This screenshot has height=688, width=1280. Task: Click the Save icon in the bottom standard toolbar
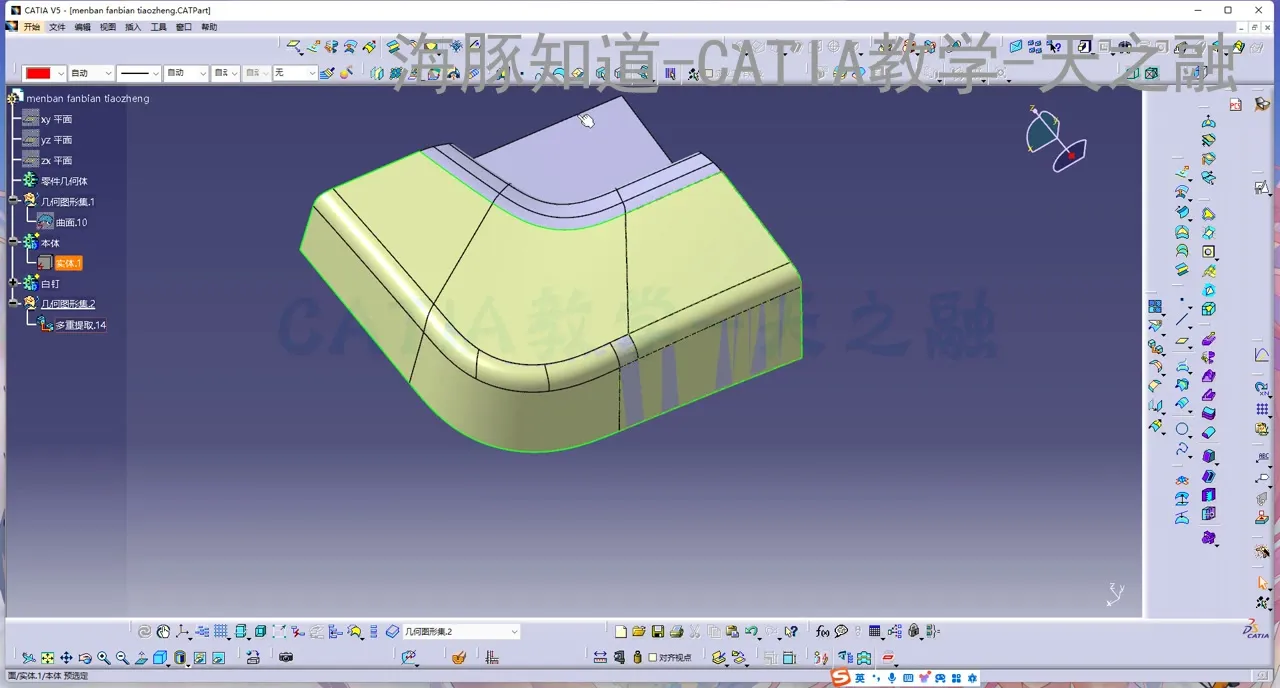657,631
